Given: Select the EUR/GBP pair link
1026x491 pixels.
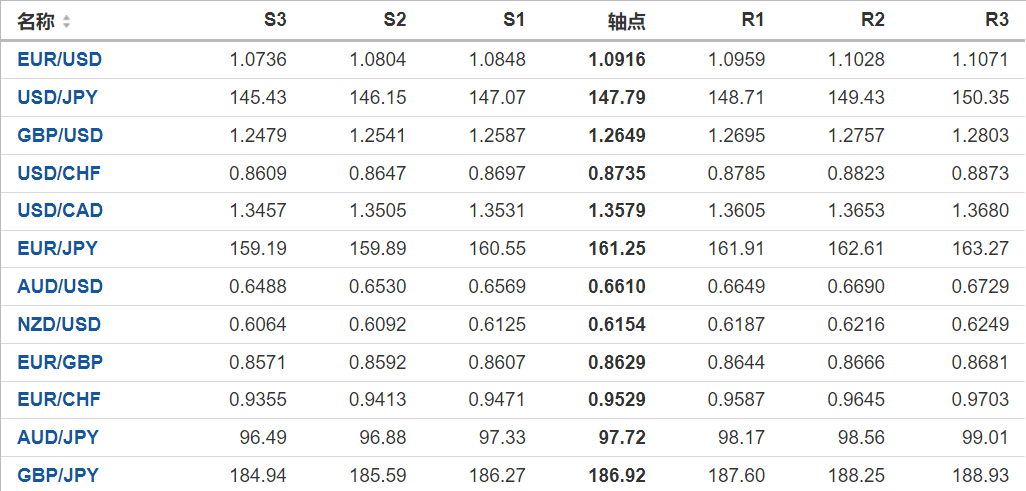Looking at the screenshot, I should 60,362.
